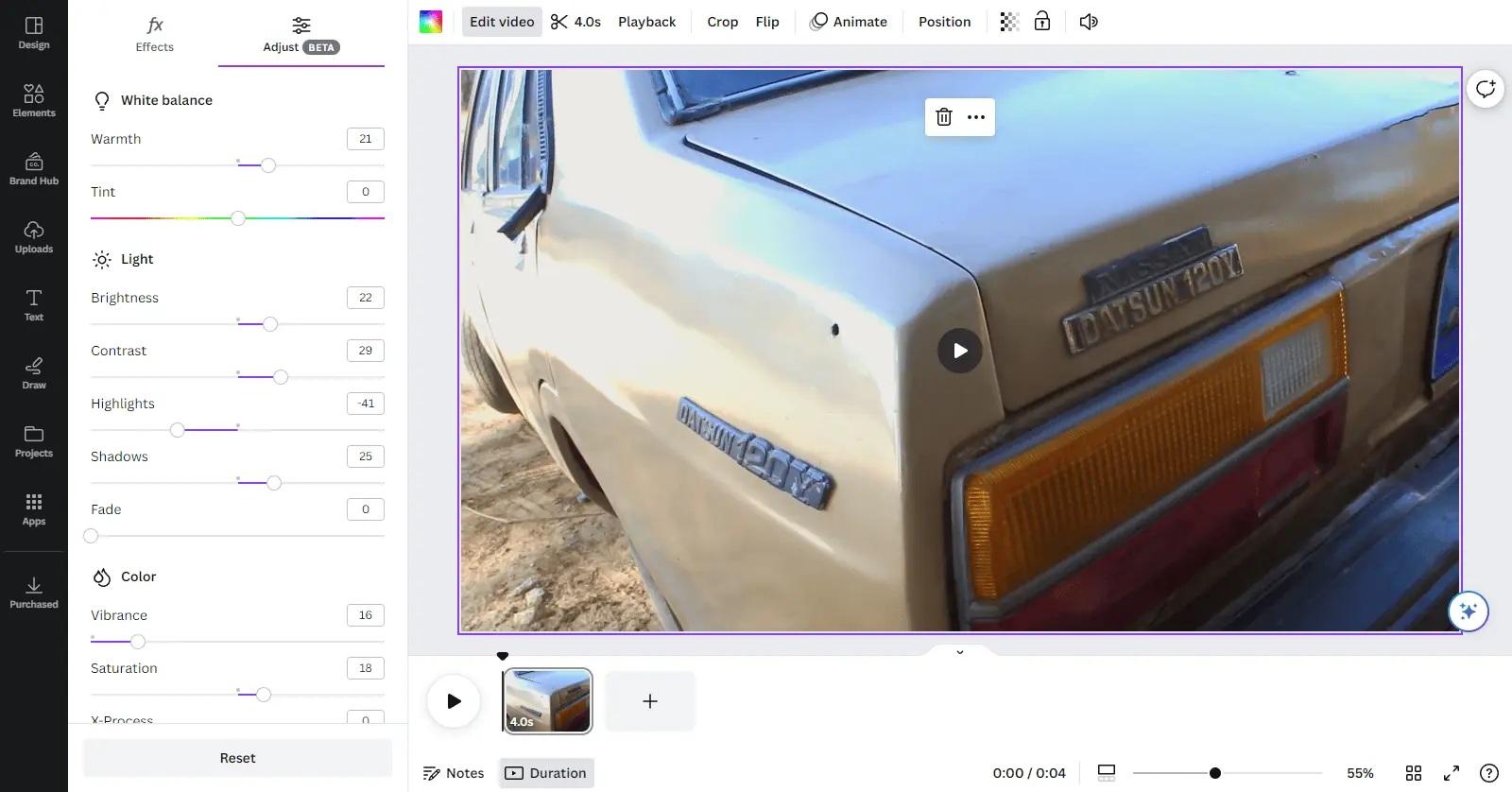Open the magic sparkle assistant button

[1469, 611]
